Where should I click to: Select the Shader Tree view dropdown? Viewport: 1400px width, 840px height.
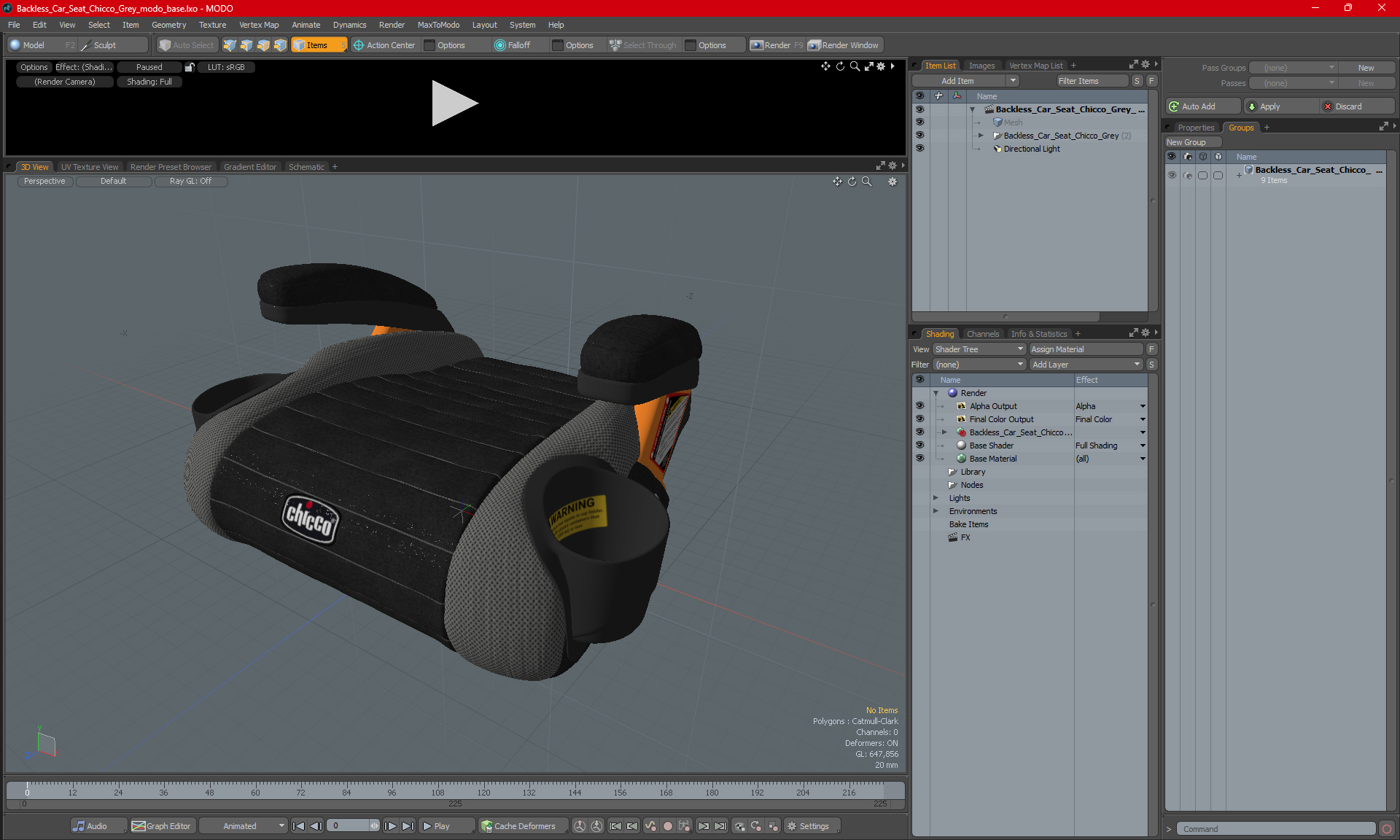[x=979, y=349]
